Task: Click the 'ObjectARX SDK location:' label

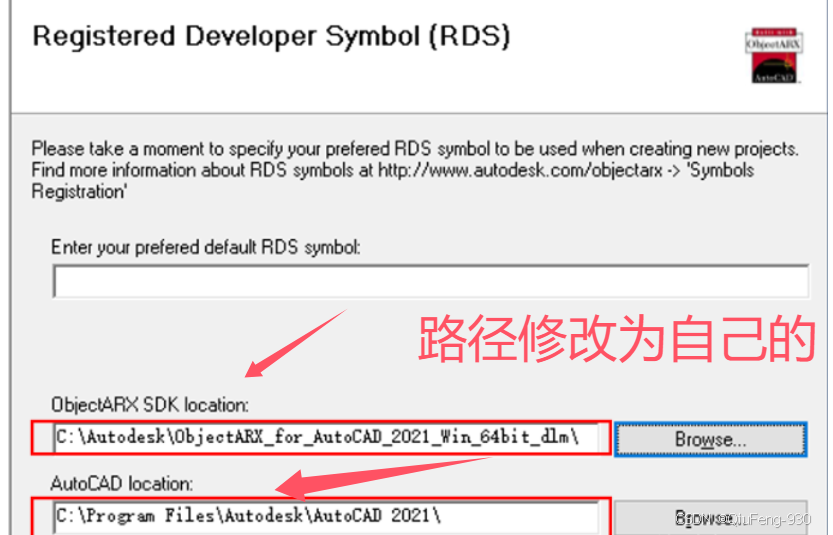Action: point(150,405)
